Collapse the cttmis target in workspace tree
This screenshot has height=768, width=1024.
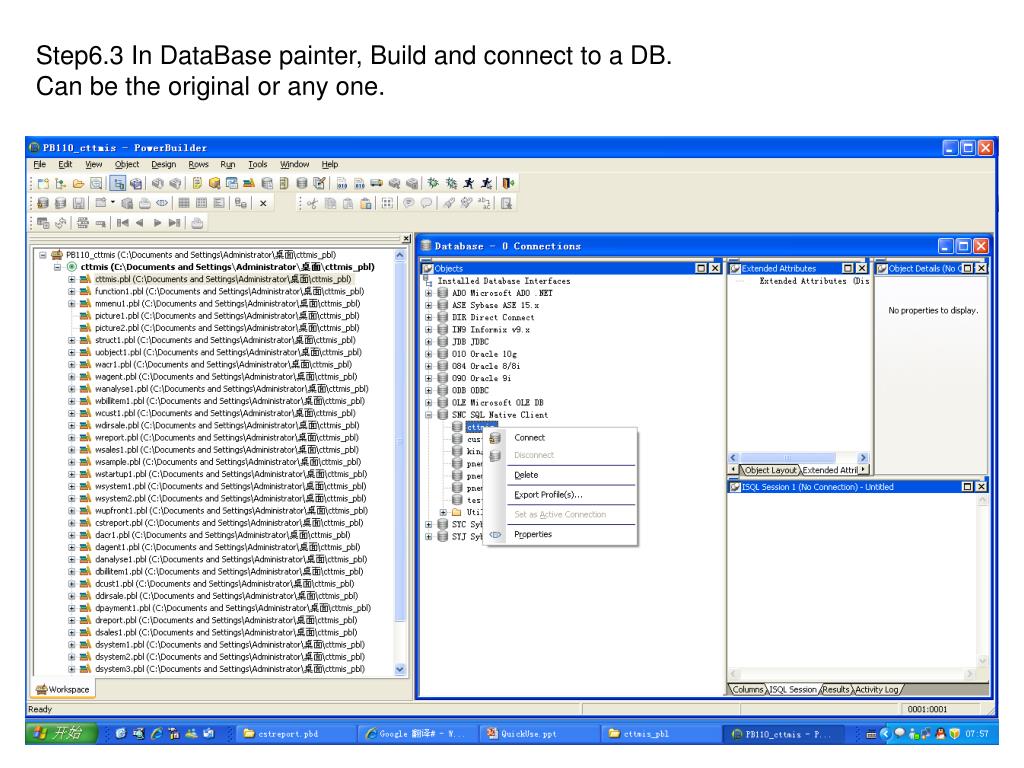[x=57, y=267]
